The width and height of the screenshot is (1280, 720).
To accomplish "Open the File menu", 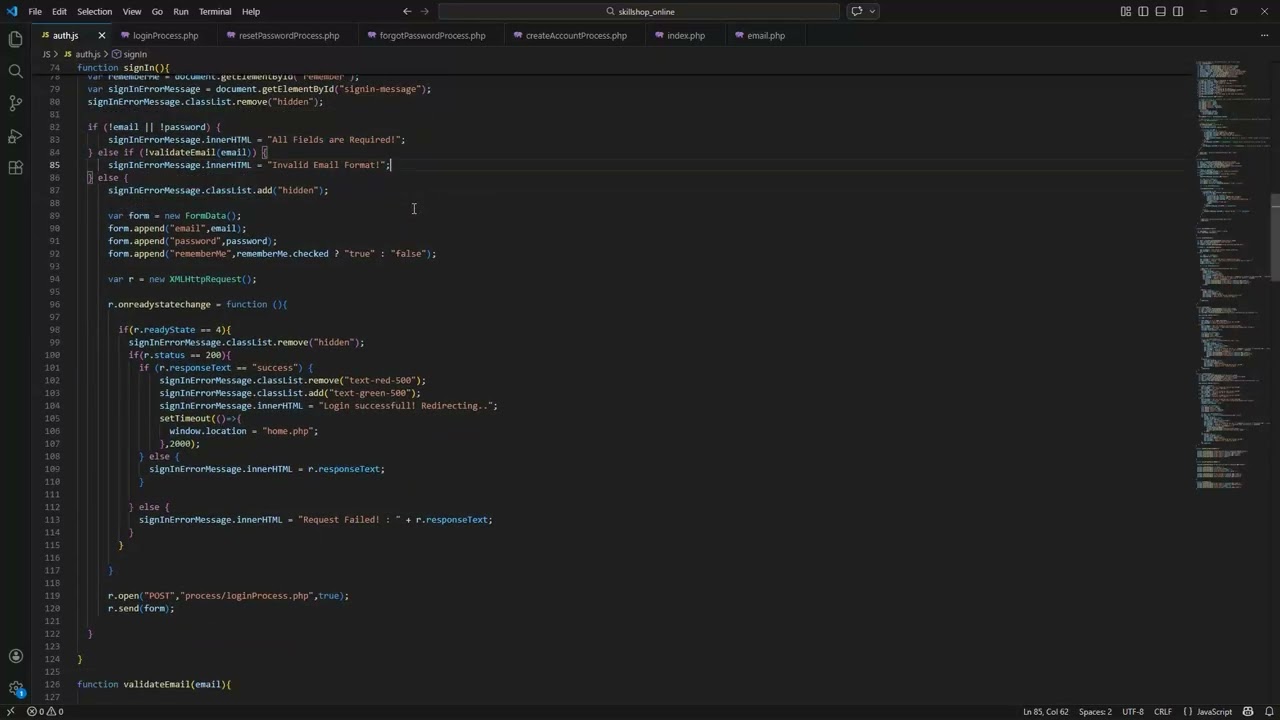I will (35, 11).
